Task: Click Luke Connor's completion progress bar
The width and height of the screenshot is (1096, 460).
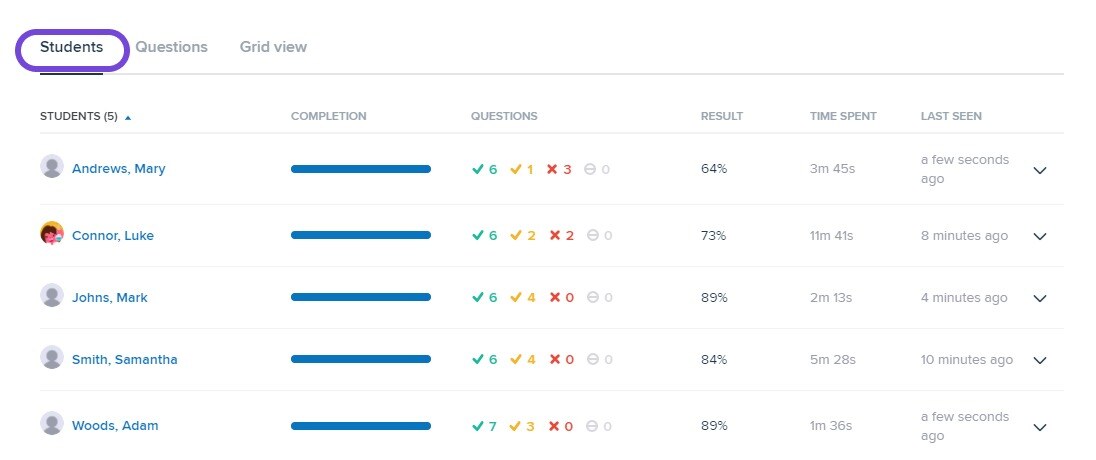Action: click(x=361, y=236)
